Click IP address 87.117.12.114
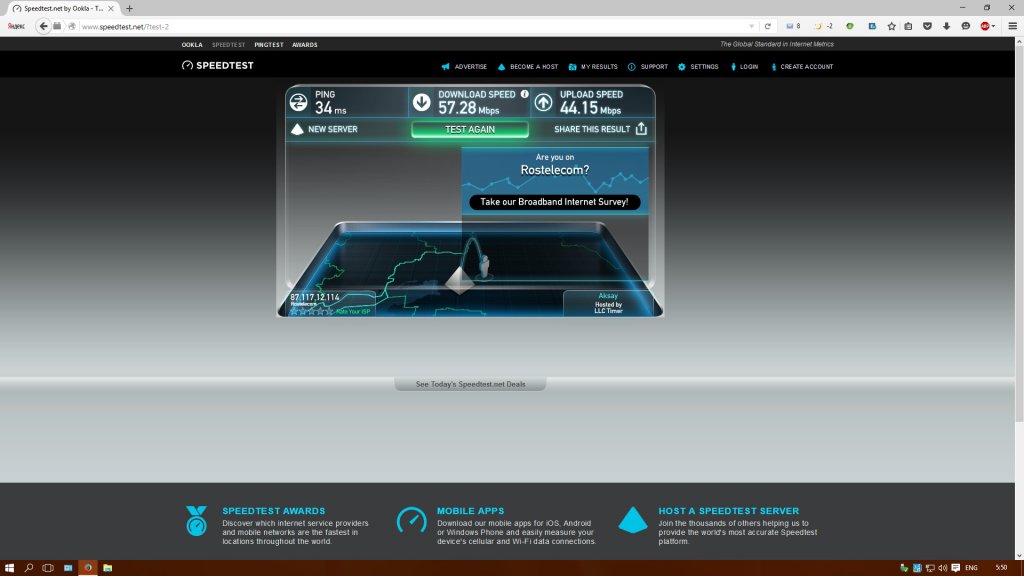 point(315,297)
